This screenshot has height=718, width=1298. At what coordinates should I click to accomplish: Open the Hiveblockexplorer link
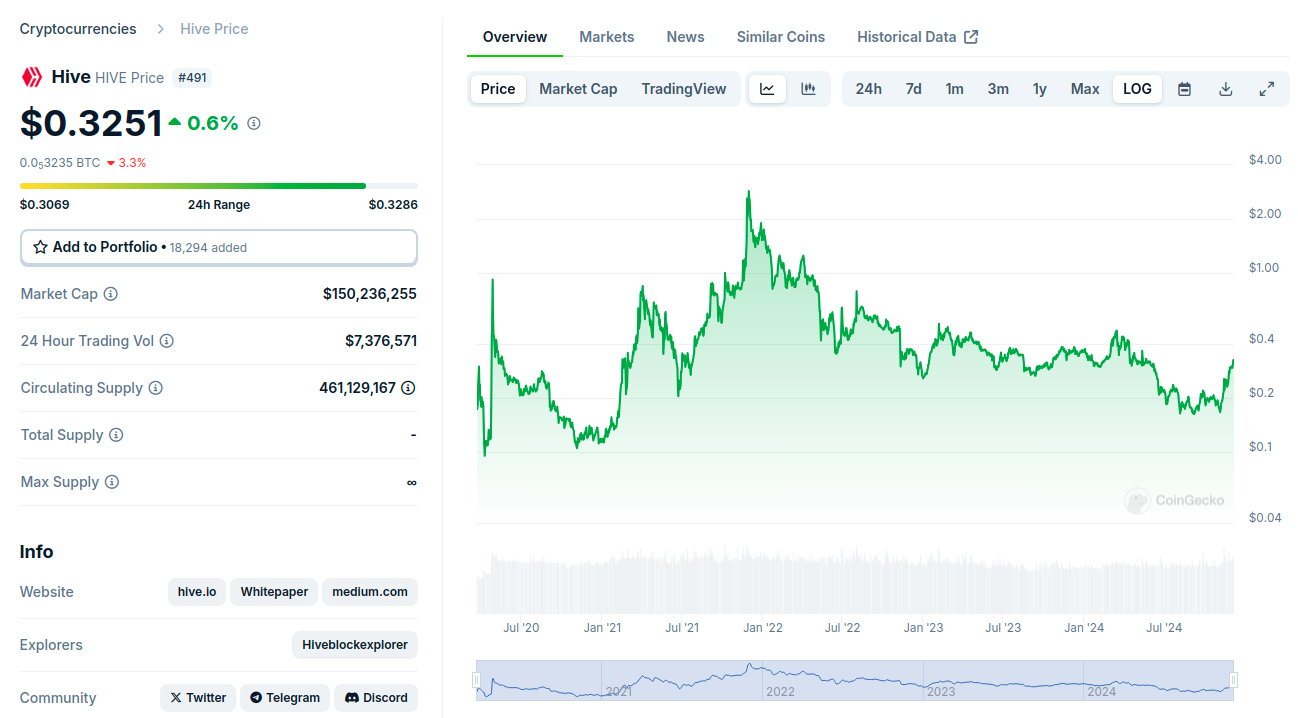point(355,645)
